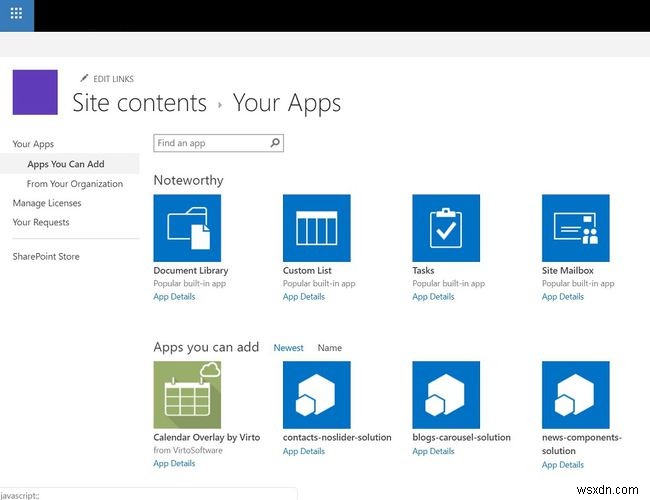The height and width of the screenshot is (500, 650).
Task: Click the Noteworthy section heading
Action: (x=189, y=180)
